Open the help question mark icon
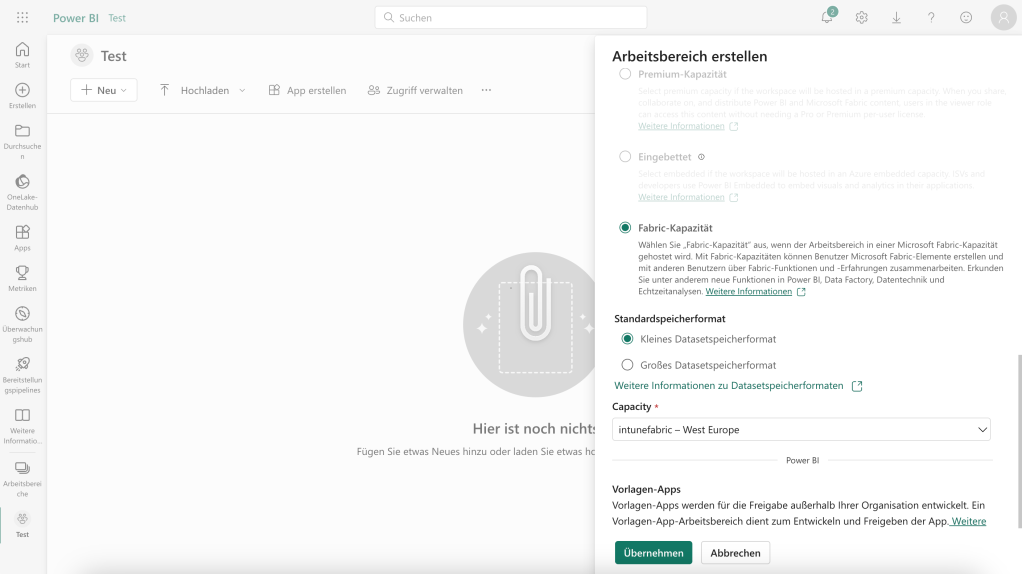Viewport: 1022px width, 574px height. tap(931, 18)
